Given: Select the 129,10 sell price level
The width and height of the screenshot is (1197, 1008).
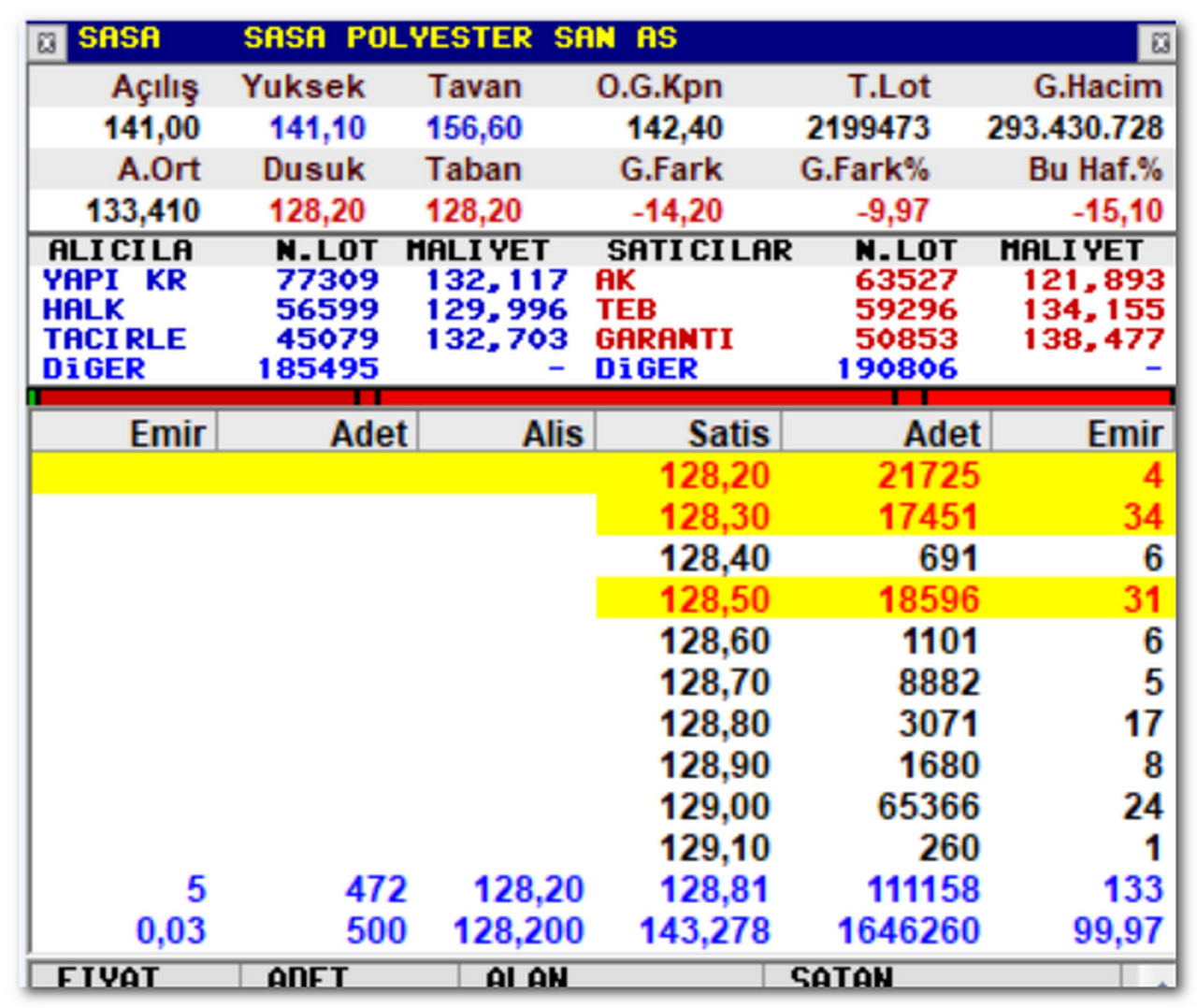Looking at the screenshot, I should click(x=885, y=847).
